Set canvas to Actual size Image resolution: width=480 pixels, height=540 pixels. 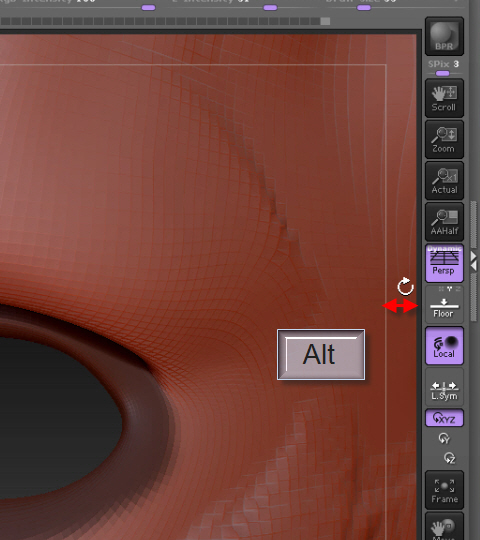click(x=444, y=180)
